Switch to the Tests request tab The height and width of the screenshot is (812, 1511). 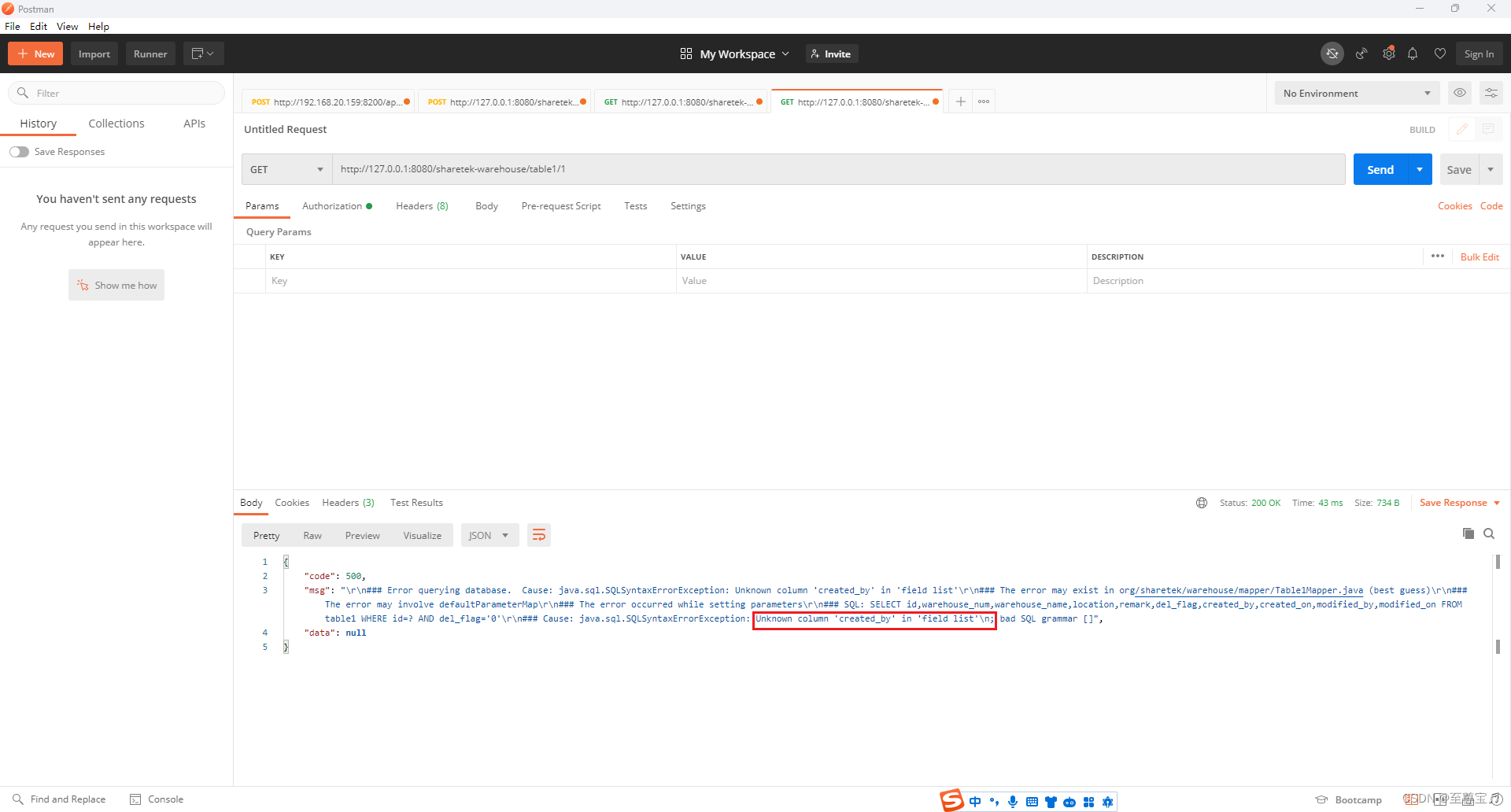[x=636, y=206]
